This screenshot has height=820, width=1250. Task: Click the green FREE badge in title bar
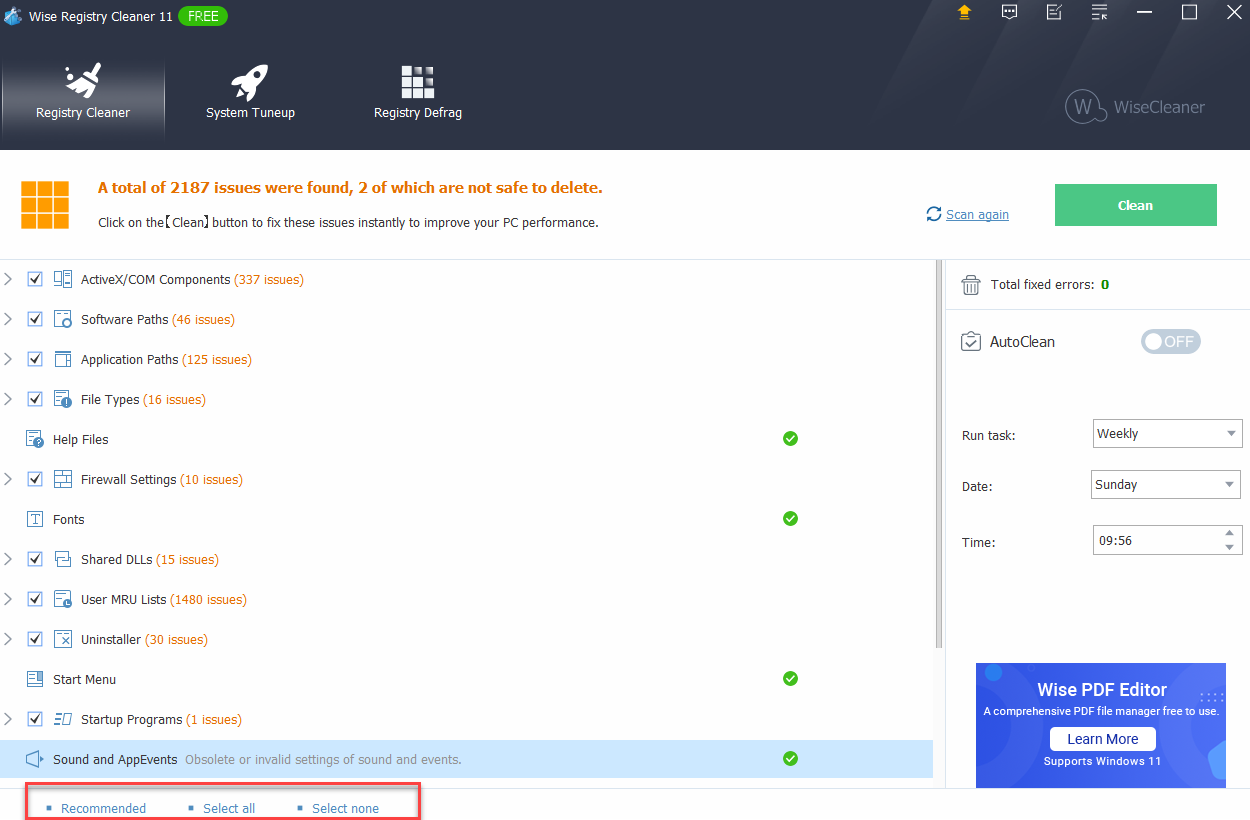click(203, 16)
